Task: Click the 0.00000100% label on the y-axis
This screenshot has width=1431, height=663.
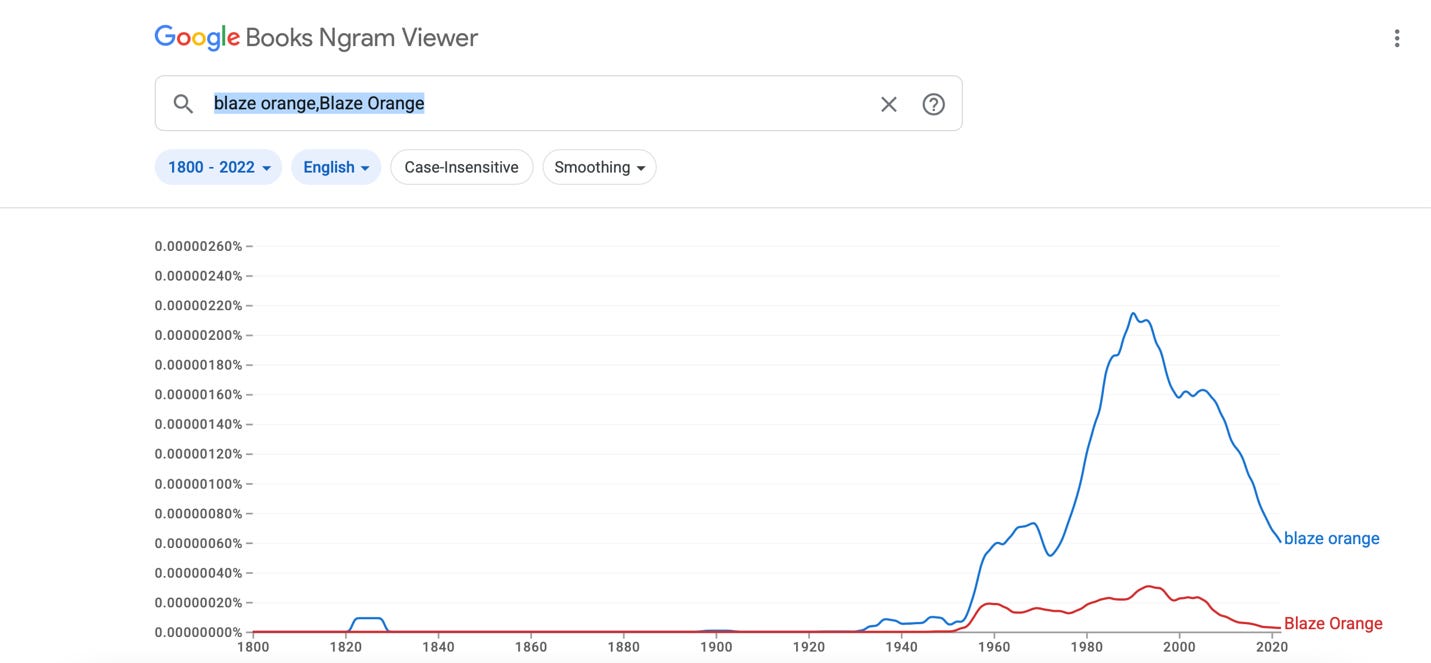Action: 196,483
